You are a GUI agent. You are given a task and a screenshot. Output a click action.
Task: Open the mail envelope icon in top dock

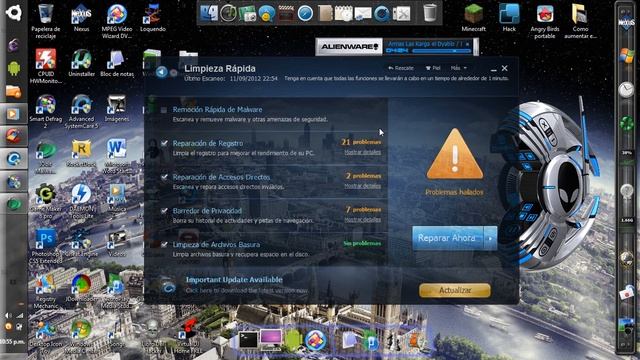(363, 14)
